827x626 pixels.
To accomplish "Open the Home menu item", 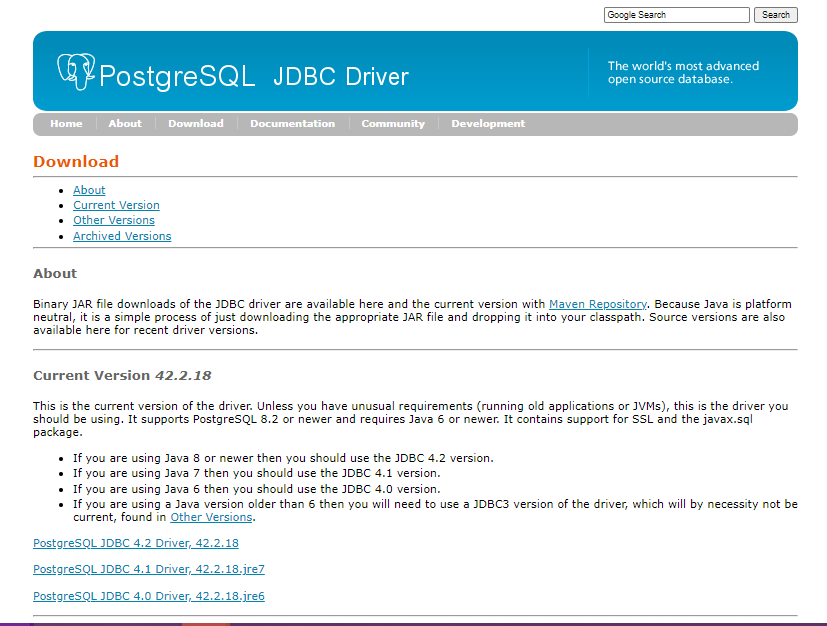I will click(66, 123).
